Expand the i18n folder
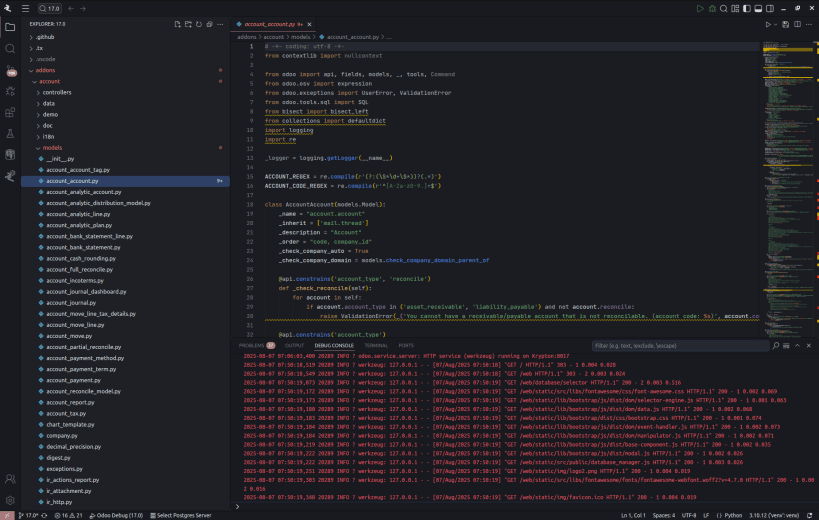This screenshot has height=520, width=819. click(125, 137)
